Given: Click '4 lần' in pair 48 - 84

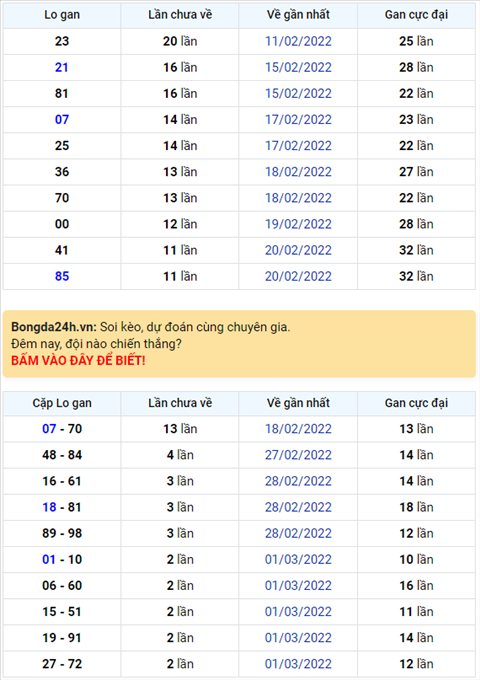Looking at the screenshot, I should pos(180,455).
